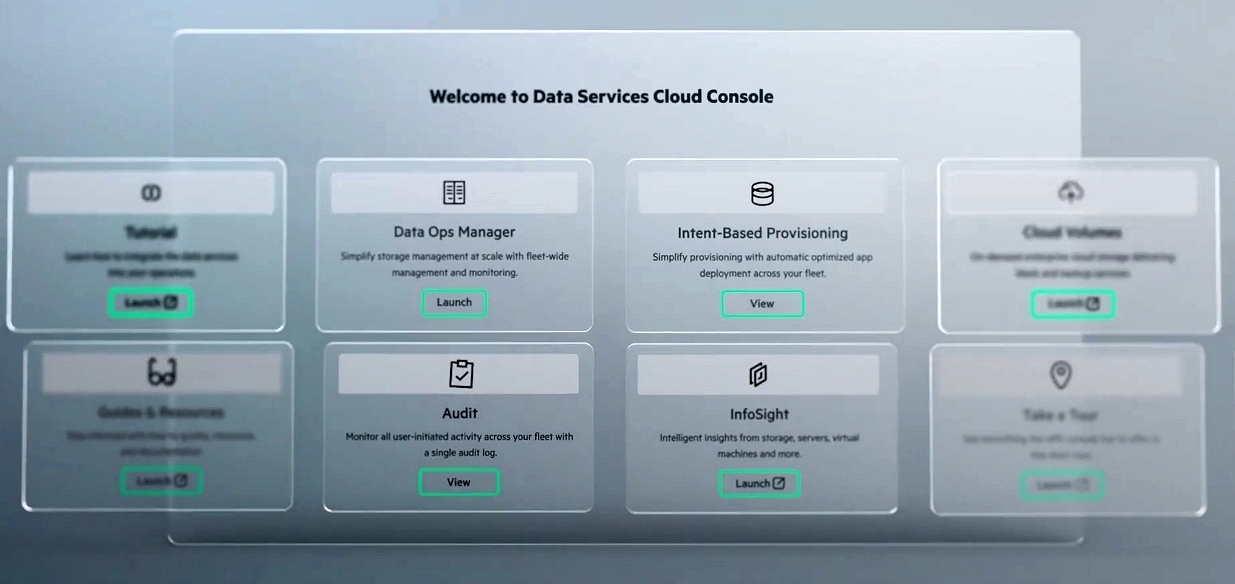1235x584 pixels.
Task: Click Intent-Based Provisioning description text
Action: pos(762,264)
